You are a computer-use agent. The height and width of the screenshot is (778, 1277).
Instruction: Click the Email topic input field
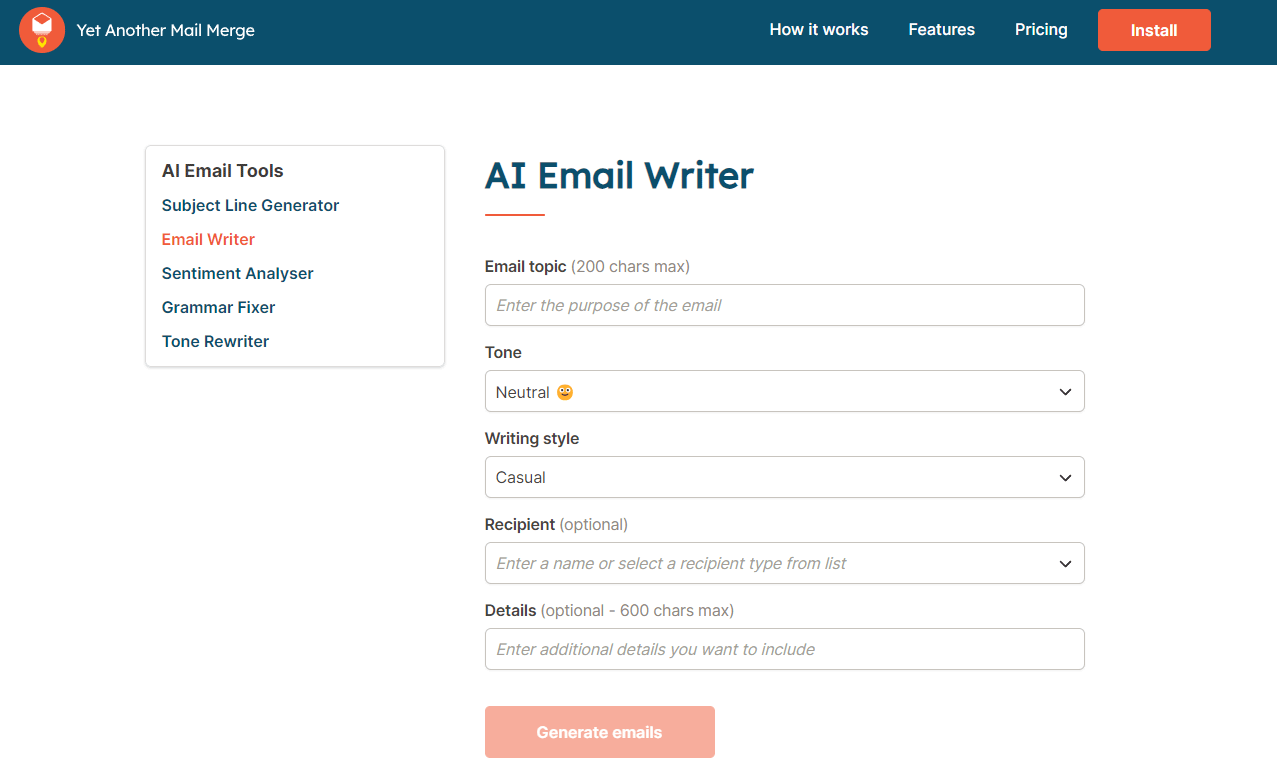coord(784,305)
